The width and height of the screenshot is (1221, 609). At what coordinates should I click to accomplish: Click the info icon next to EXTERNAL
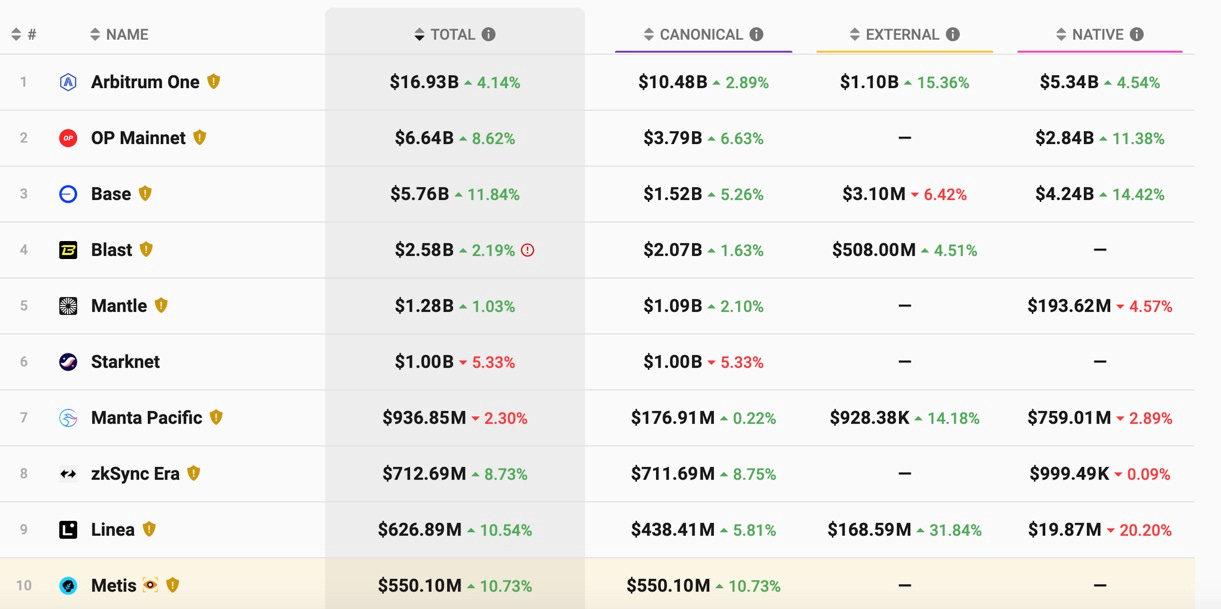pyautogui.click(x=952, y=34)
